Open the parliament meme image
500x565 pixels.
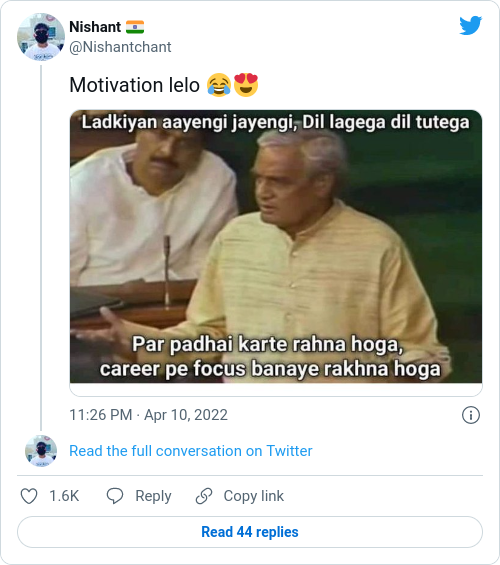point(276,246)
